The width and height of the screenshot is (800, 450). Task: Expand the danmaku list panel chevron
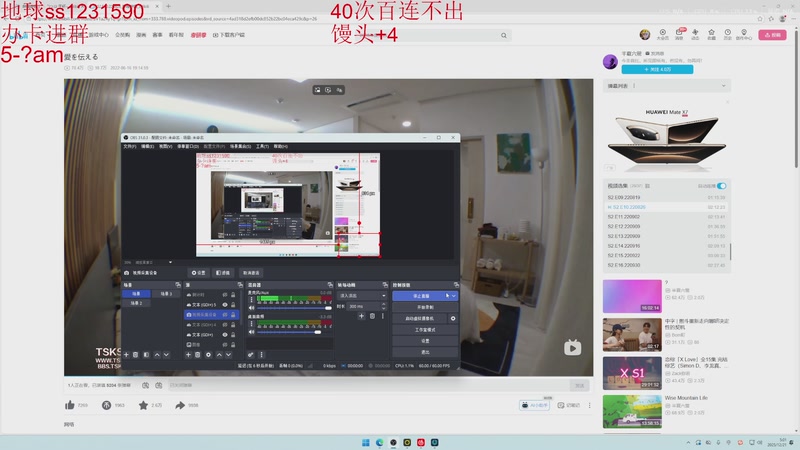[723, 86]
